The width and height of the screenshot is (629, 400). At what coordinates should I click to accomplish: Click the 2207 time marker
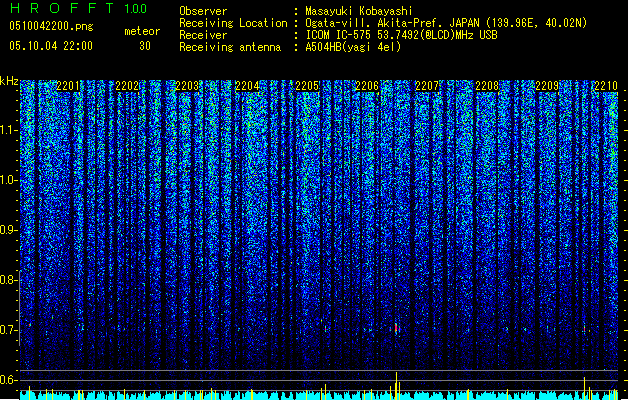click(x=427, y=86)
